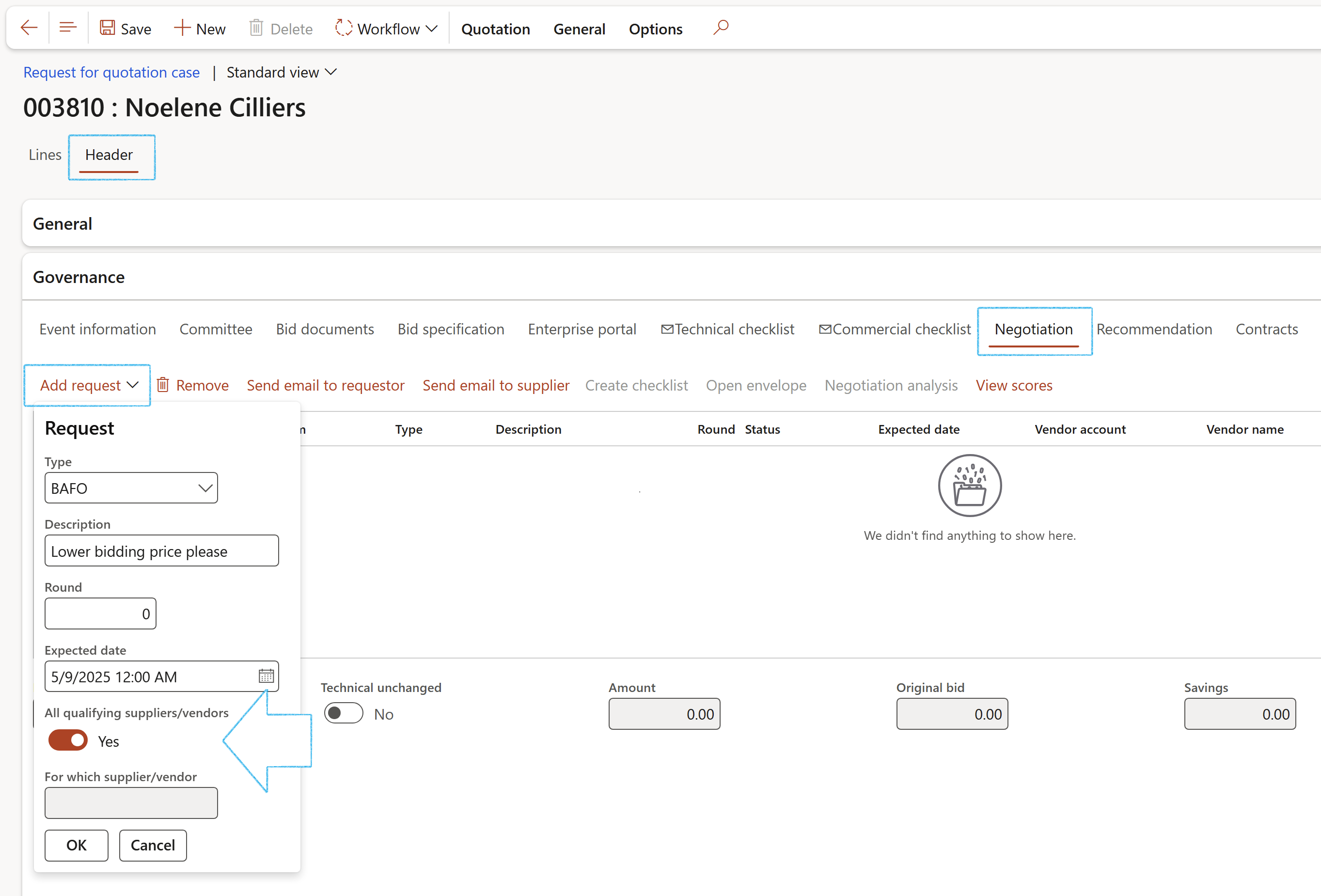The width and height of the screenshot is (1321, 896).
Task: Sort by the Vendor account column header
Action: 1080,429
